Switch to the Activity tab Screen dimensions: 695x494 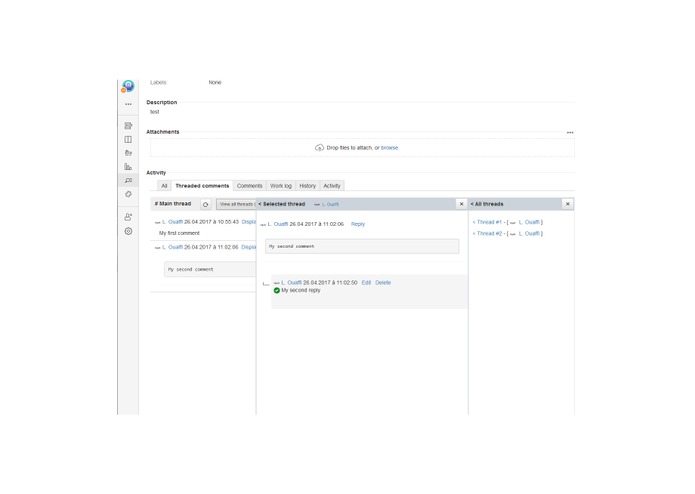(332, 186)
